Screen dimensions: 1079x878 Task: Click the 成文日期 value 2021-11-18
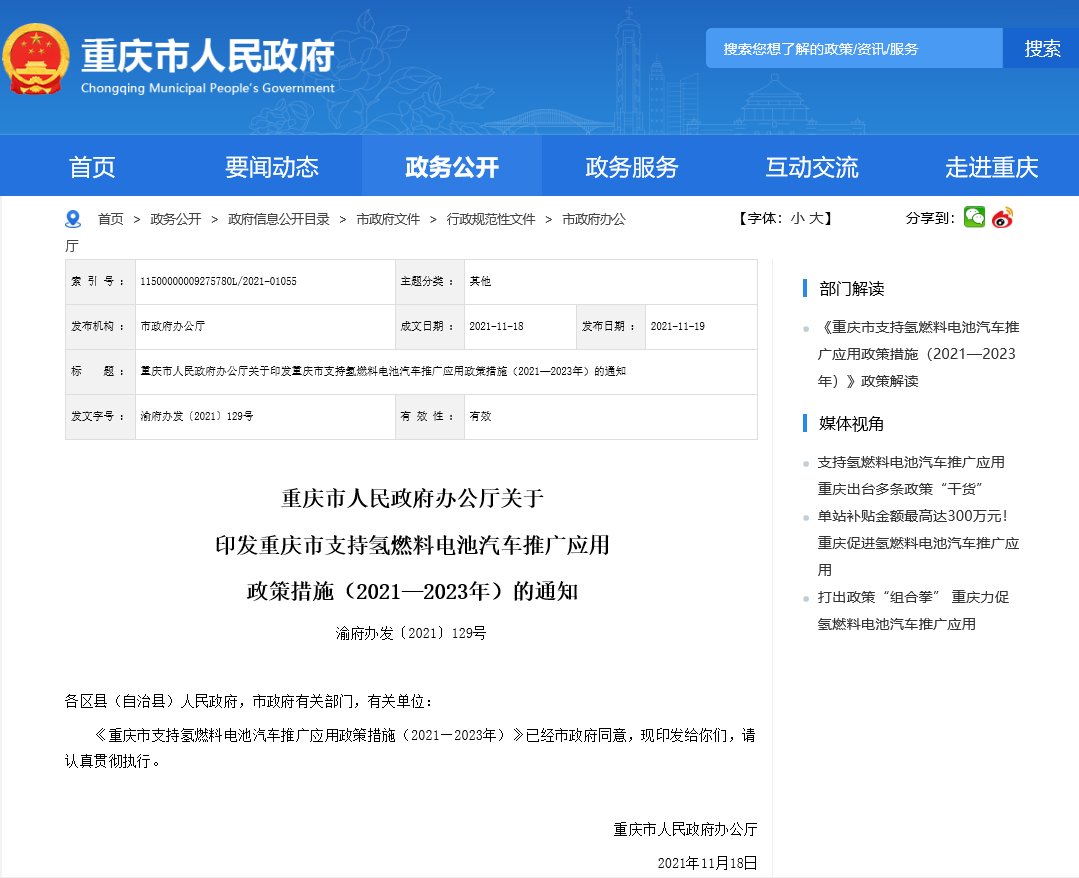[496, 326]
